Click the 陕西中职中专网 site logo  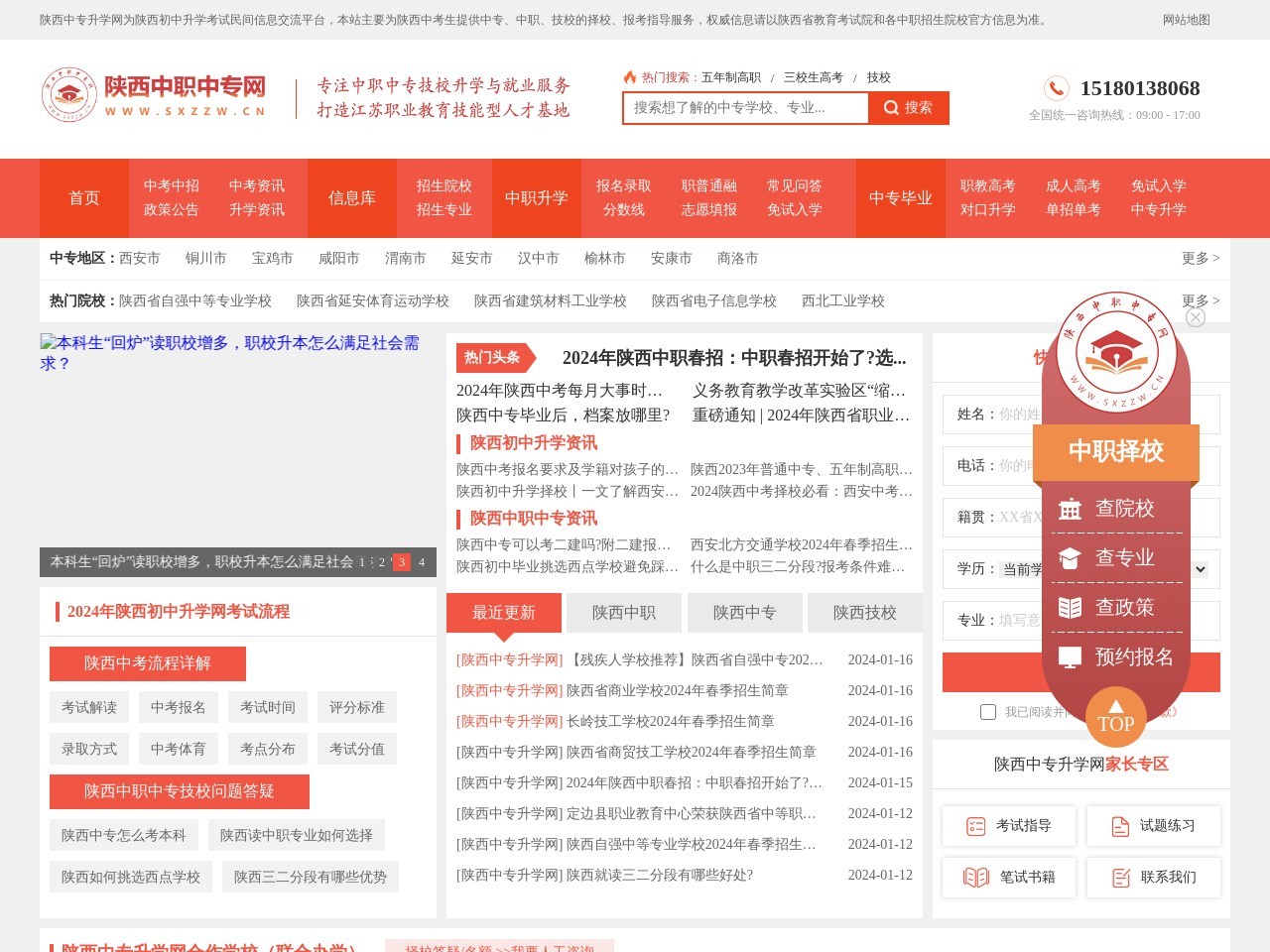154,96
